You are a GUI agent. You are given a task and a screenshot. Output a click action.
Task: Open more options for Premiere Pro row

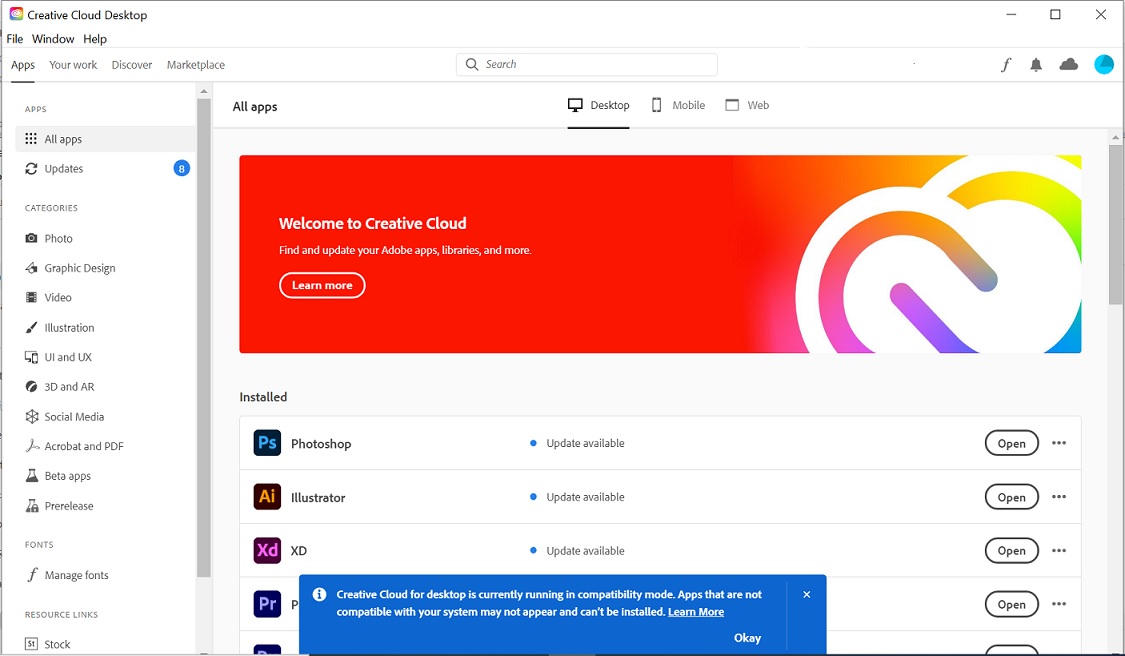click(1059, 604)
